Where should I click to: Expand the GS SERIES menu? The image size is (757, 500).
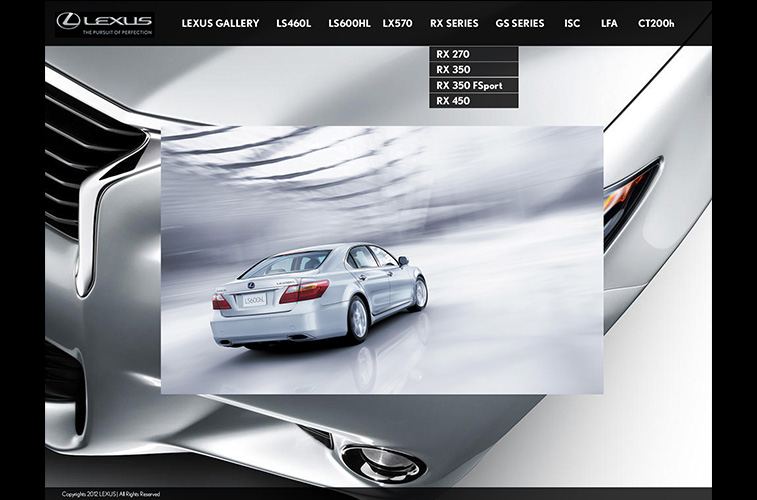tap(520, 23)
